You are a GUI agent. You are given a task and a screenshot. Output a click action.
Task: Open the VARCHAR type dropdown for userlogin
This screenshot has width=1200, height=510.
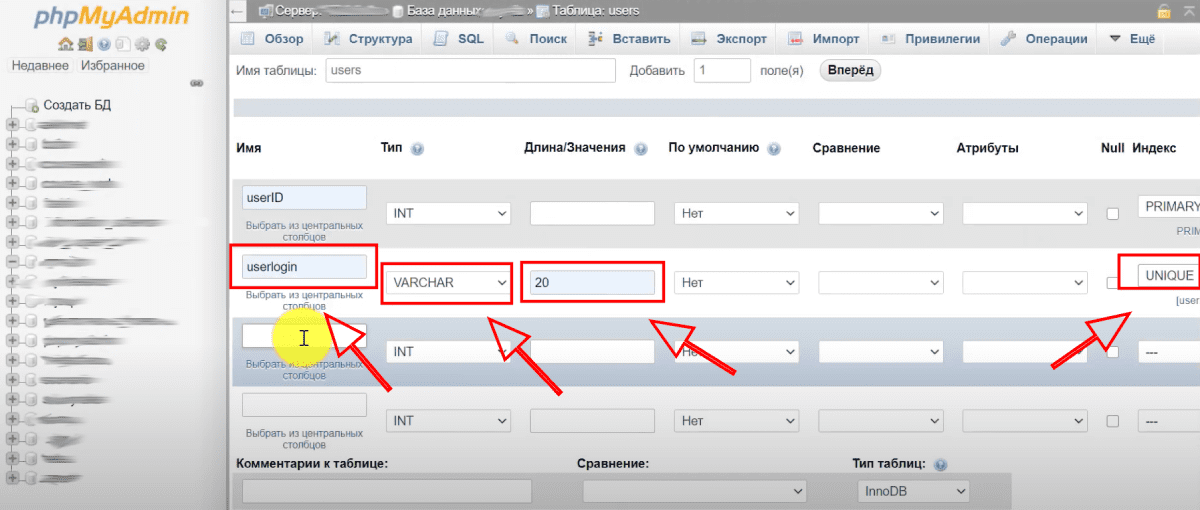(x=448, y=283)
